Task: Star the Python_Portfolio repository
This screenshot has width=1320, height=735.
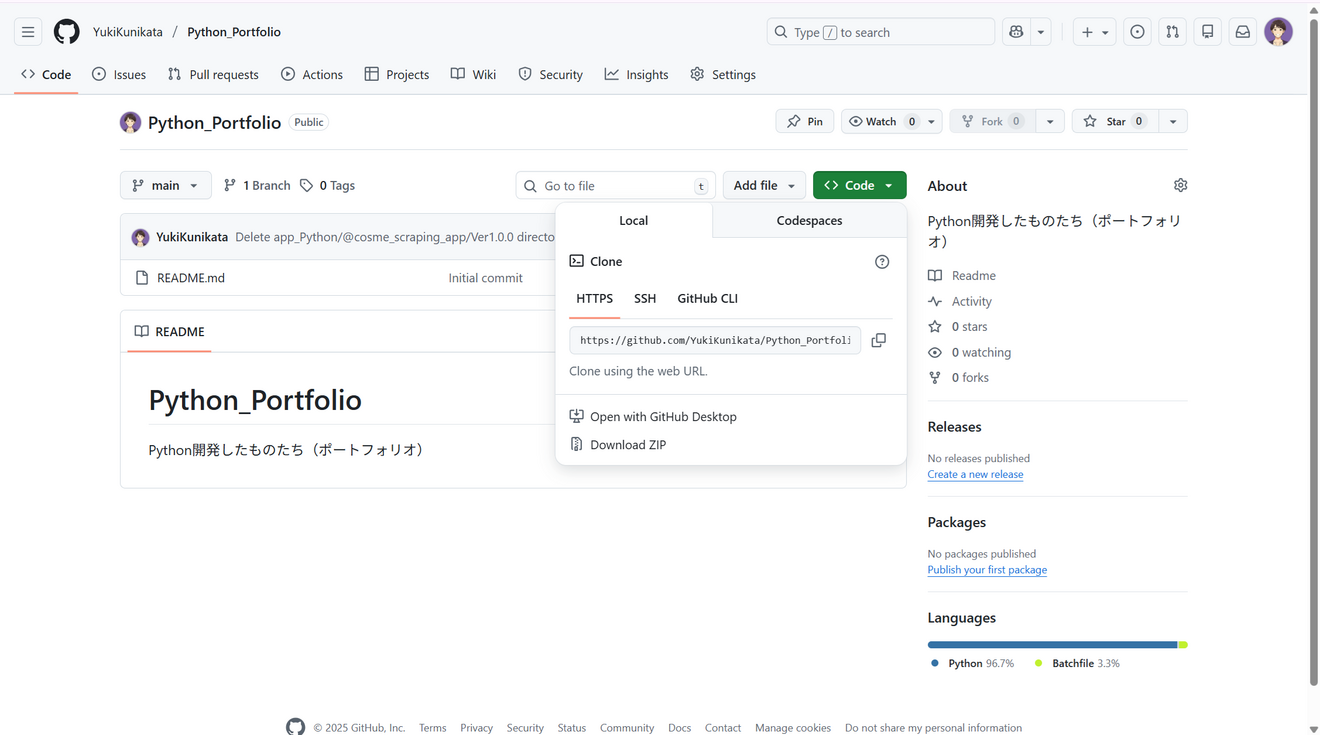Action: coord(1115,121)
